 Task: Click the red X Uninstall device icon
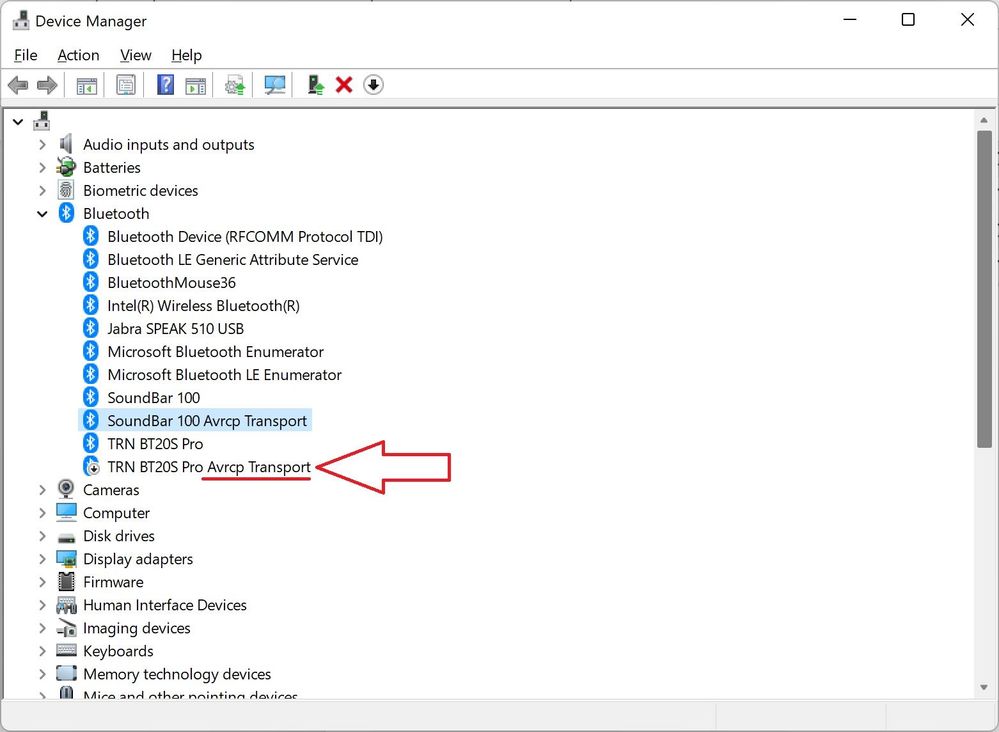pyautogui.click(x=344, y=85)
